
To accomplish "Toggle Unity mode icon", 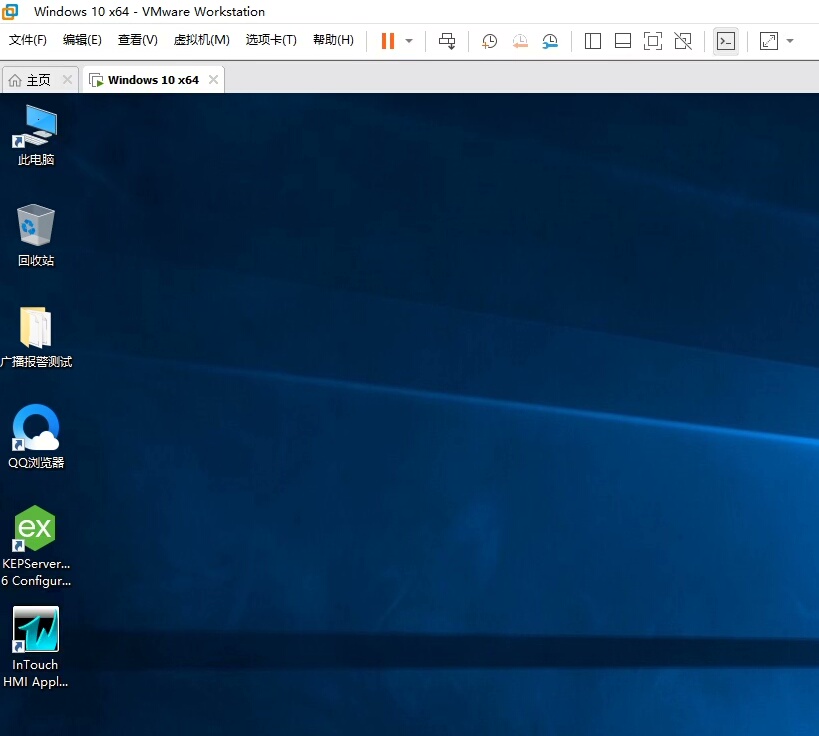I will [x=682, y=41].
